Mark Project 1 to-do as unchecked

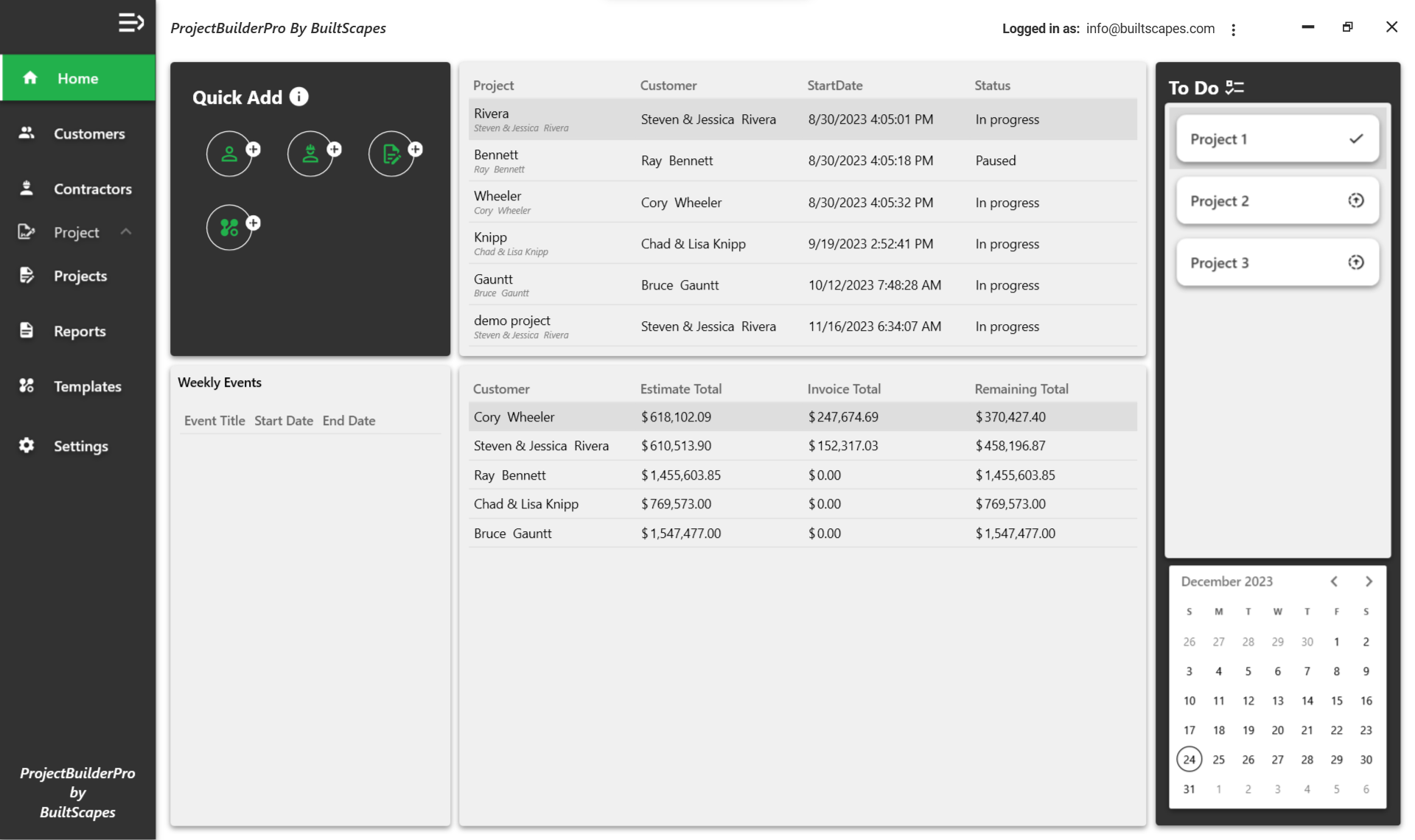pos(1355,139)
